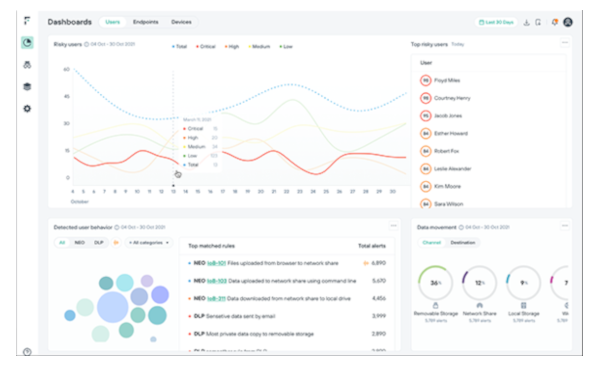Toggle the Low series in chart legend
Image resolution: width=600 pixels, height=366 pixels.
coord(286,47)
